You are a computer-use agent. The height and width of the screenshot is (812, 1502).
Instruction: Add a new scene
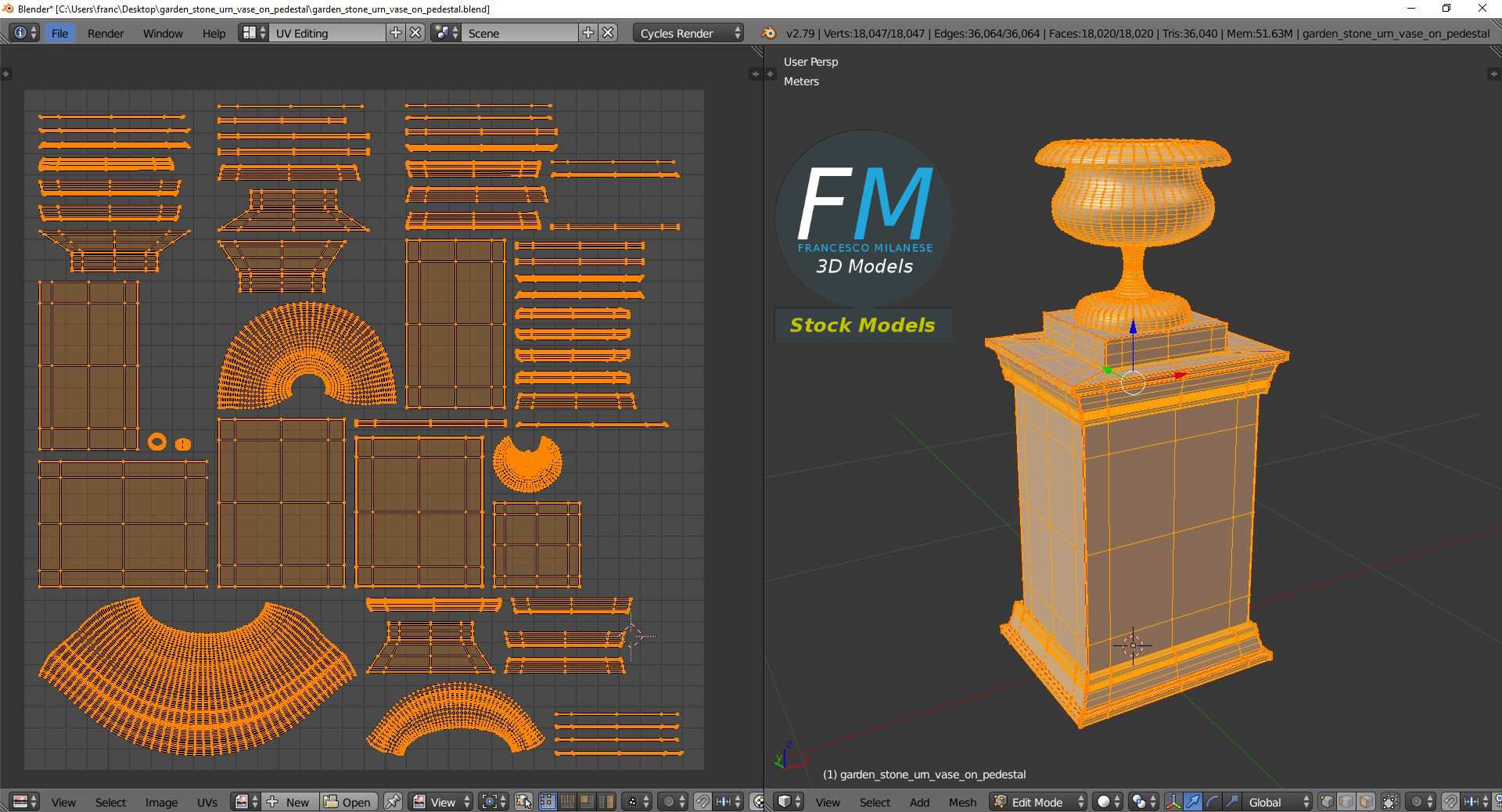click(588, 33)
